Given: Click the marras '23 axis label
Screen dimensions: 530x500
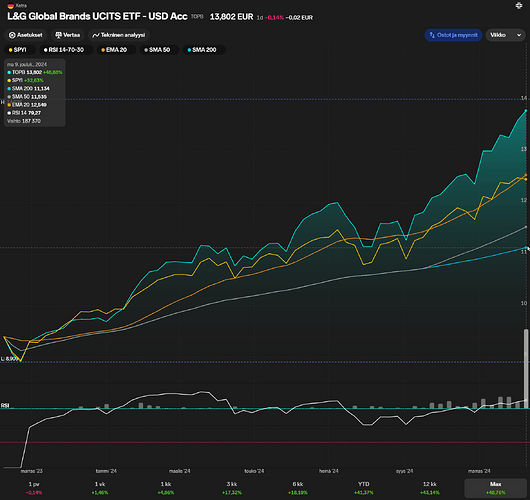Looking at the screenshot, I should (32, 471).
